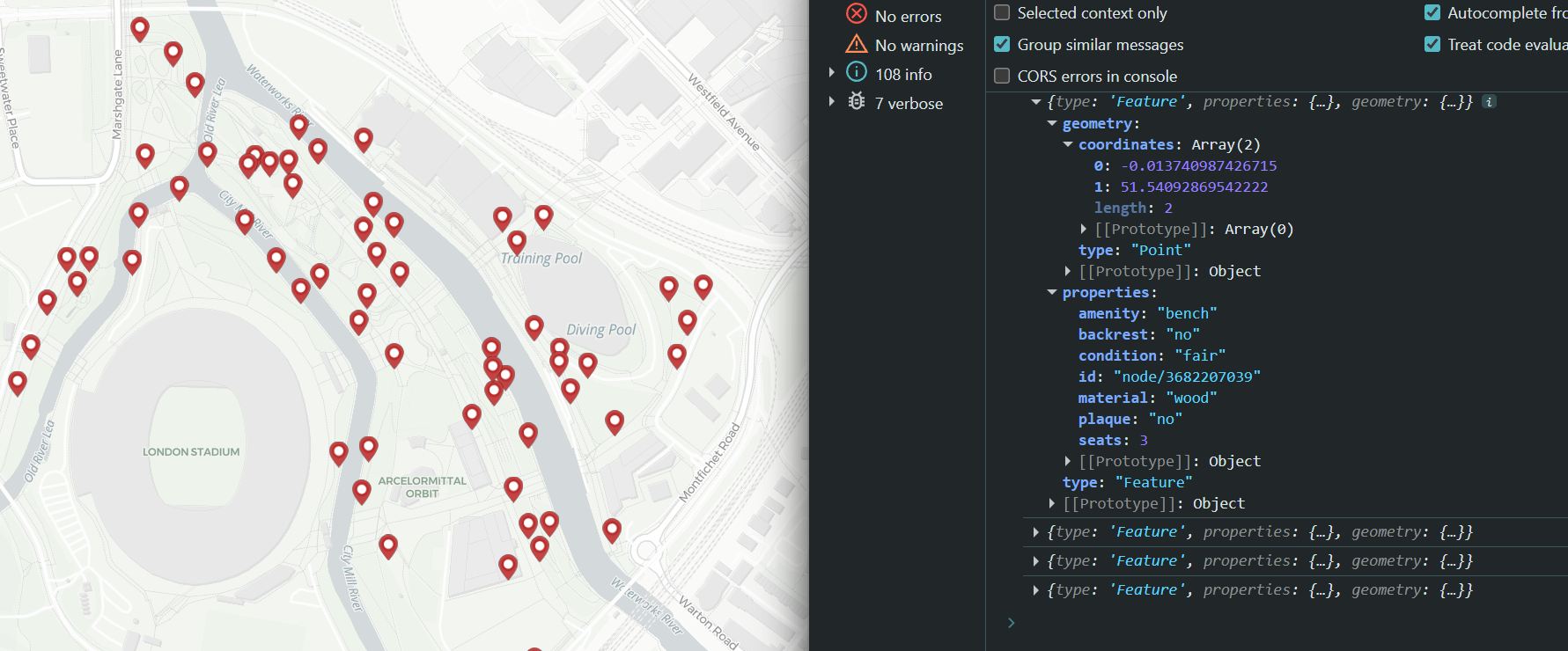Click the console prompt chevron
The height and width of the screenshot is (651, 1568).
[x=1011, y=623]
